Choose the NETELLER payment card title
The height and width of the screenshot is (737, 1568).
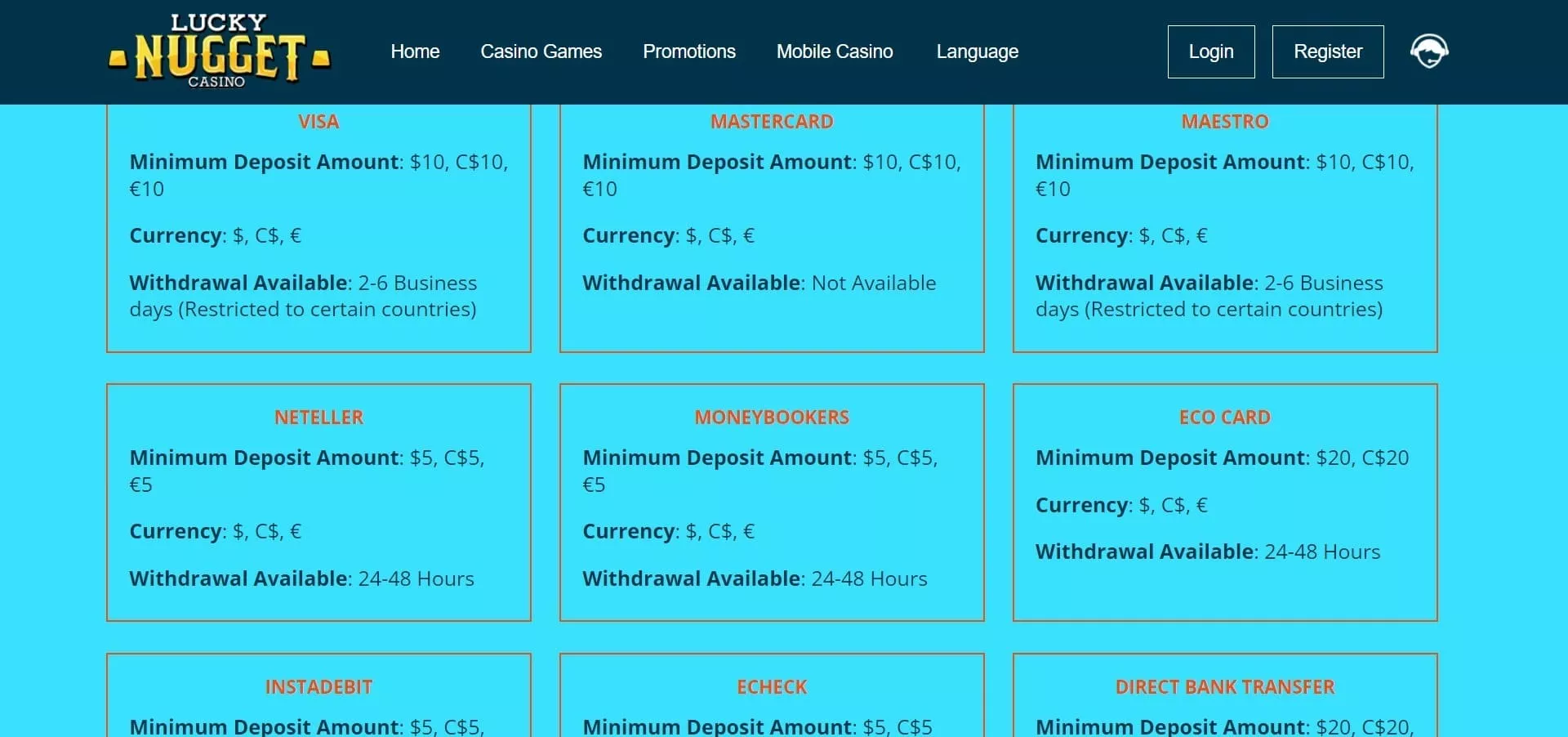pos(318,418)
